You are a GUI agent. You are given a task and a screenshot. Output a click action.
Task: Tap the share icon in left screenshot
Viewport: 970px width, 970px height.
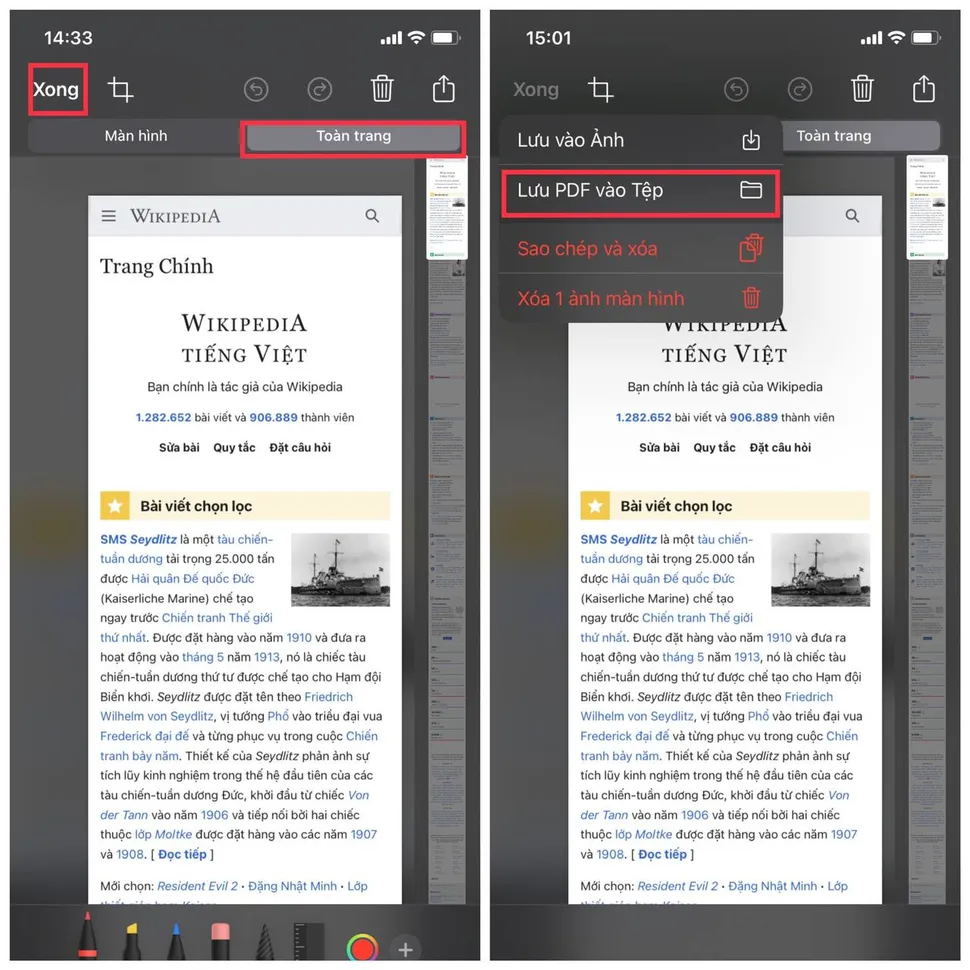click(444, 88)
